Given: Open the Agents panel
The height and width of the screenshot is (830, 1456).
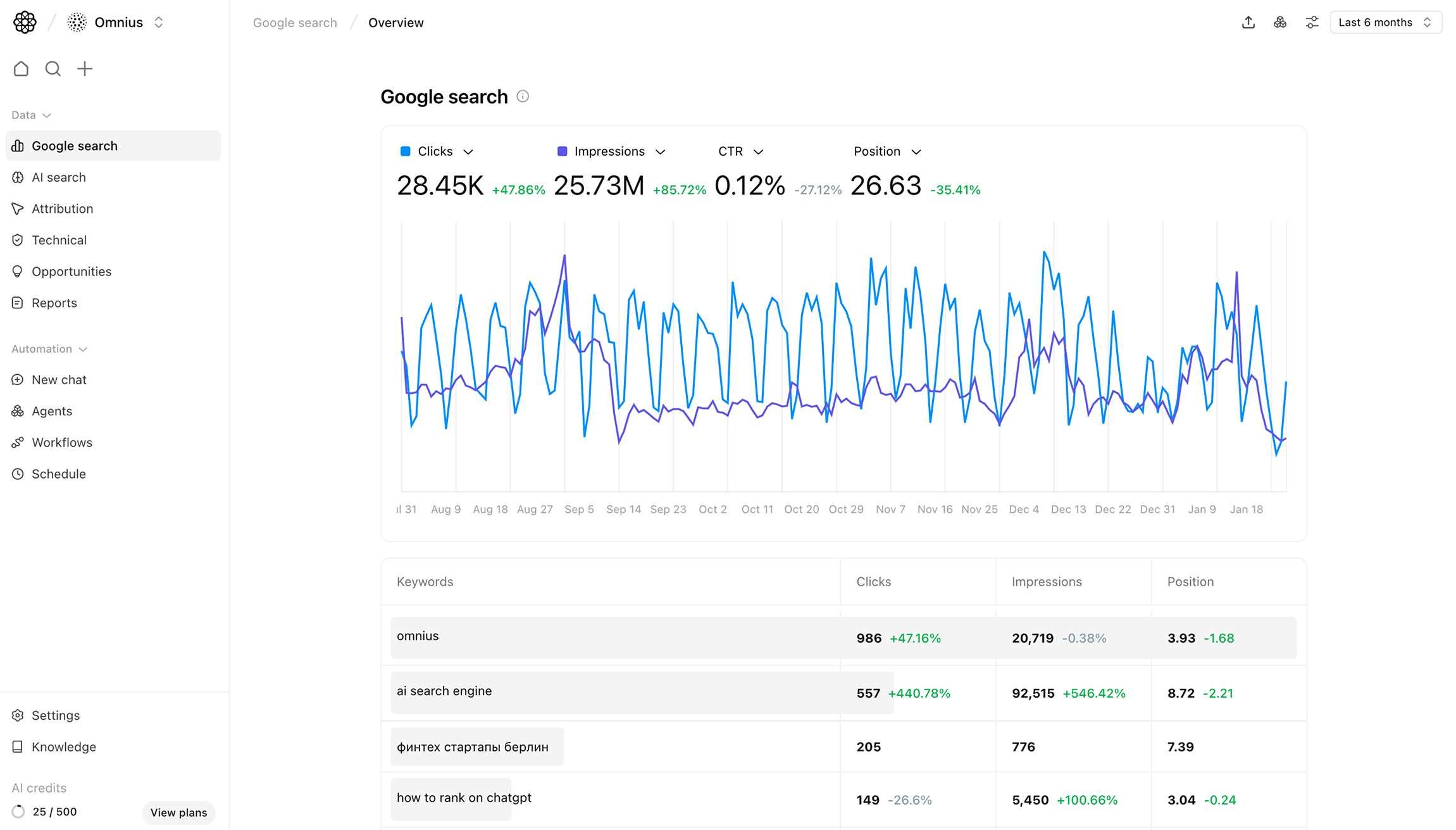Looking at the screenshot, I should coord(51,411).
